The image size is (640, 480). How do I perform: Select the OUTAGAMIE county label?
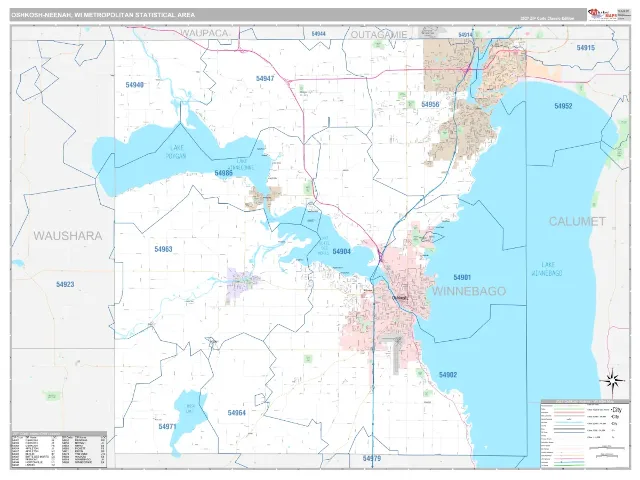(379, 35)
